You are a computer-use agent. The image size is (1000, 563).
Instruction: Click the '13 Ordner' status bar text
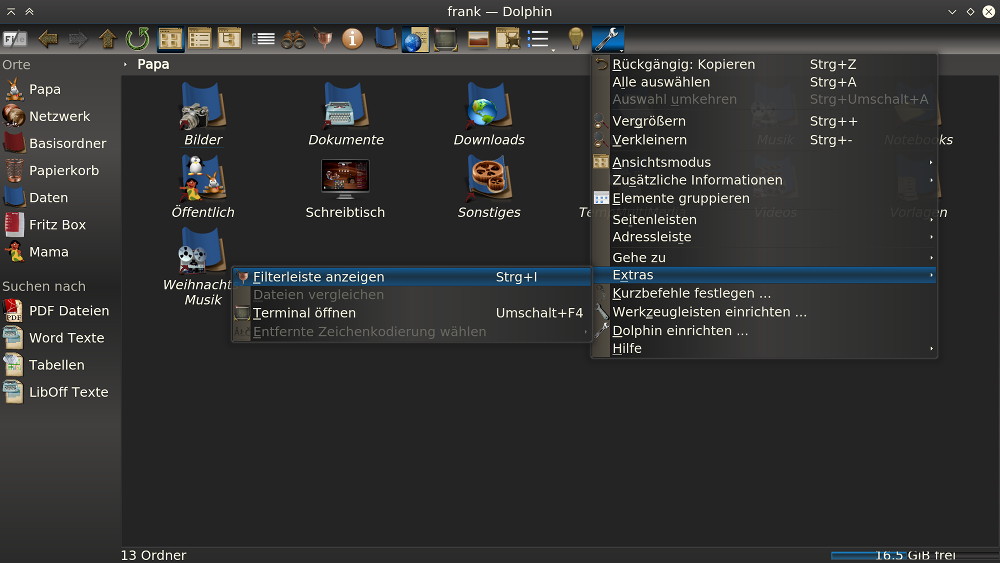[153, 555]
